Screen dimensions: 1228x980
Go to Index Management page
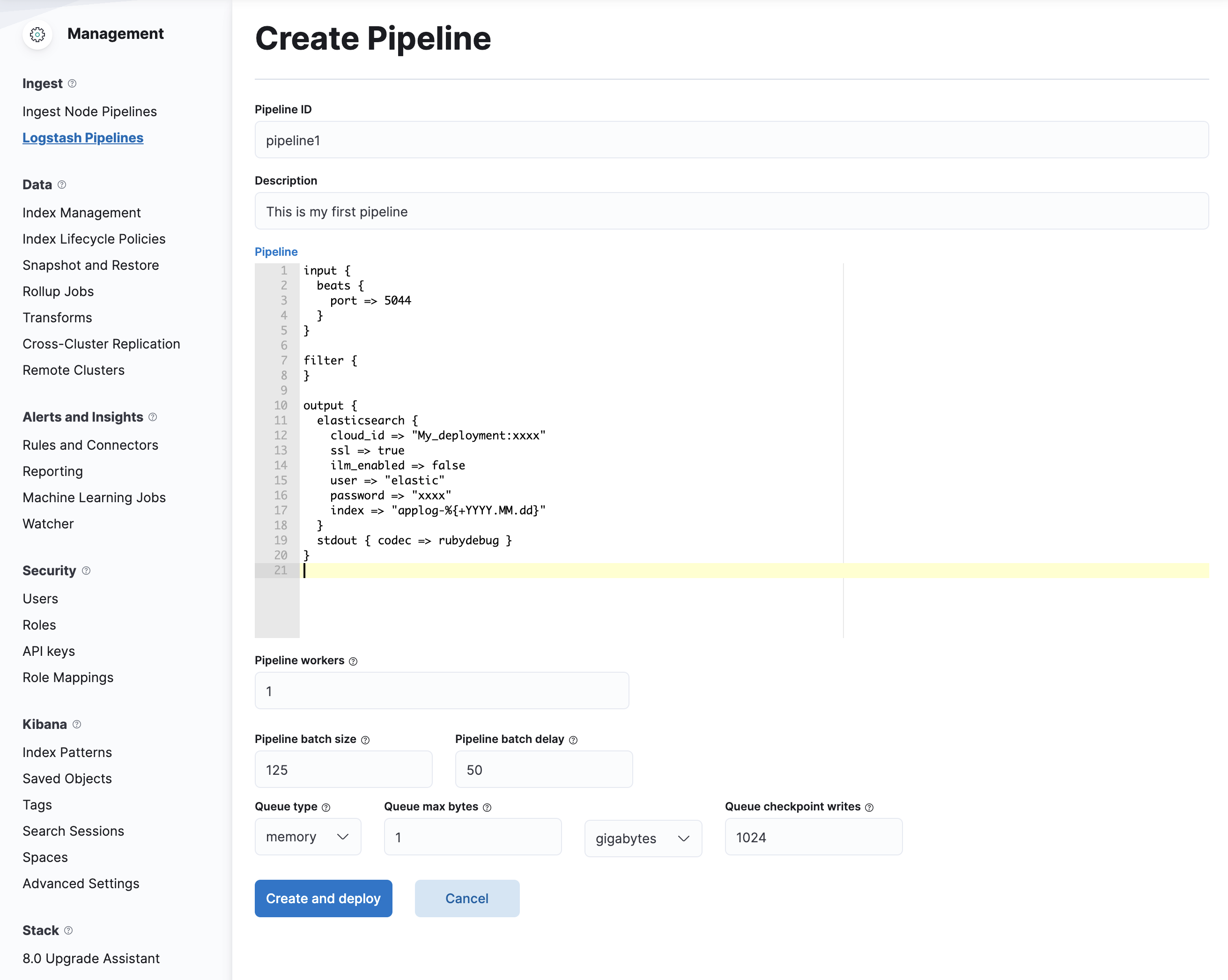pyautogui.click(x=81, y=213)
